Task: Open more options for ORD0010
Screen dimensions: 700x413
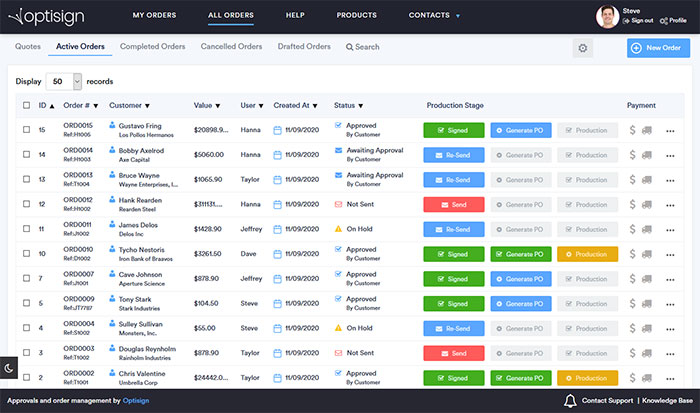Action: (670, 254)
